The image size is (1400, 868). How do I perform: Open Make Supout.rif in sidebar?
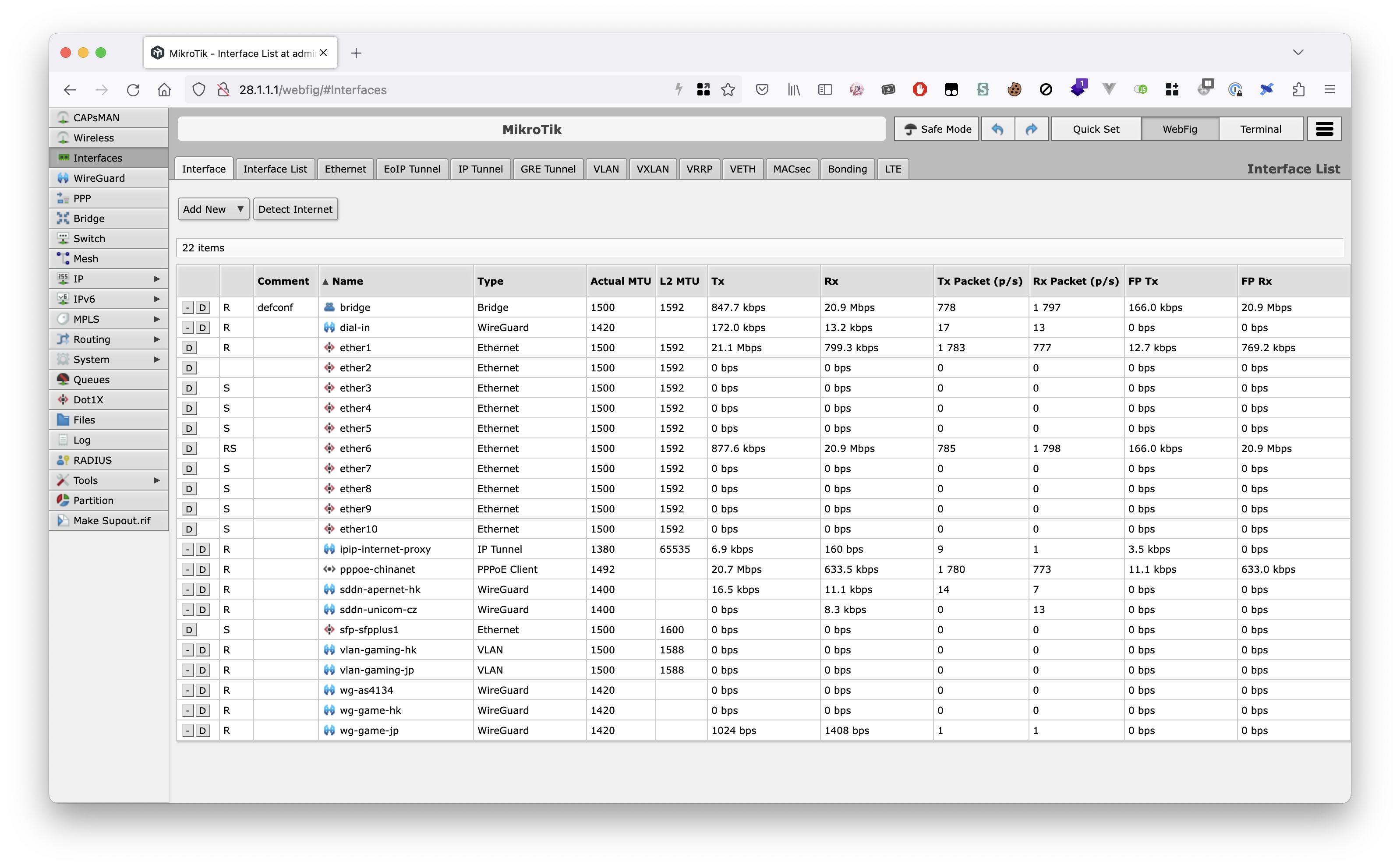pos(111,521)
